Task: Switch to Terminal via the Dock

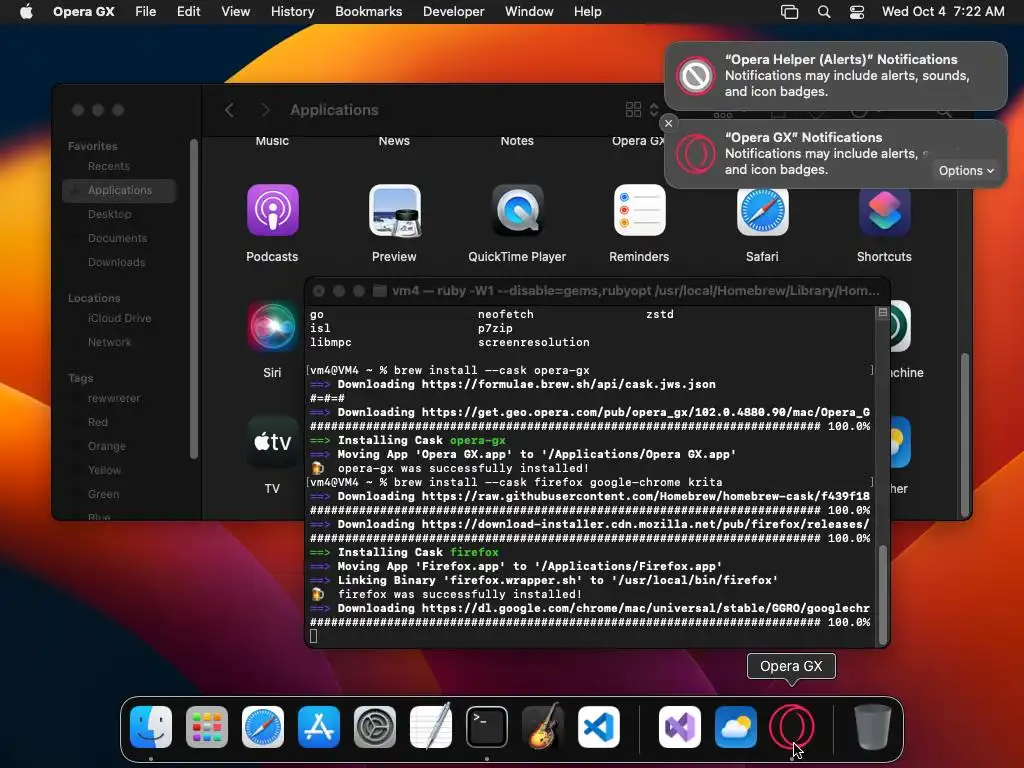Action: [487, 727]
